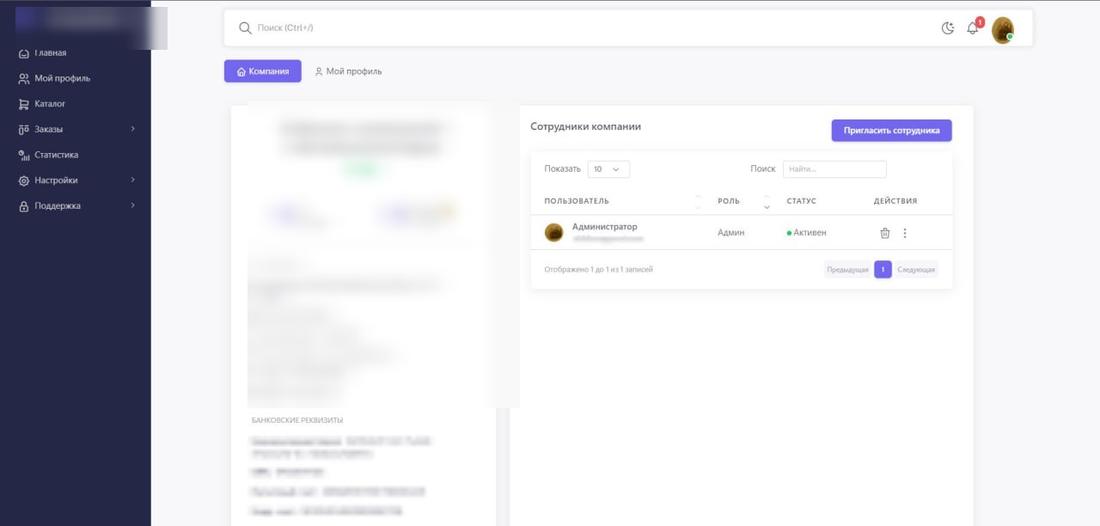Click the lock icon beside Поддержка
The height and width of the screenshot is (526, 1100).
[23, 206]
